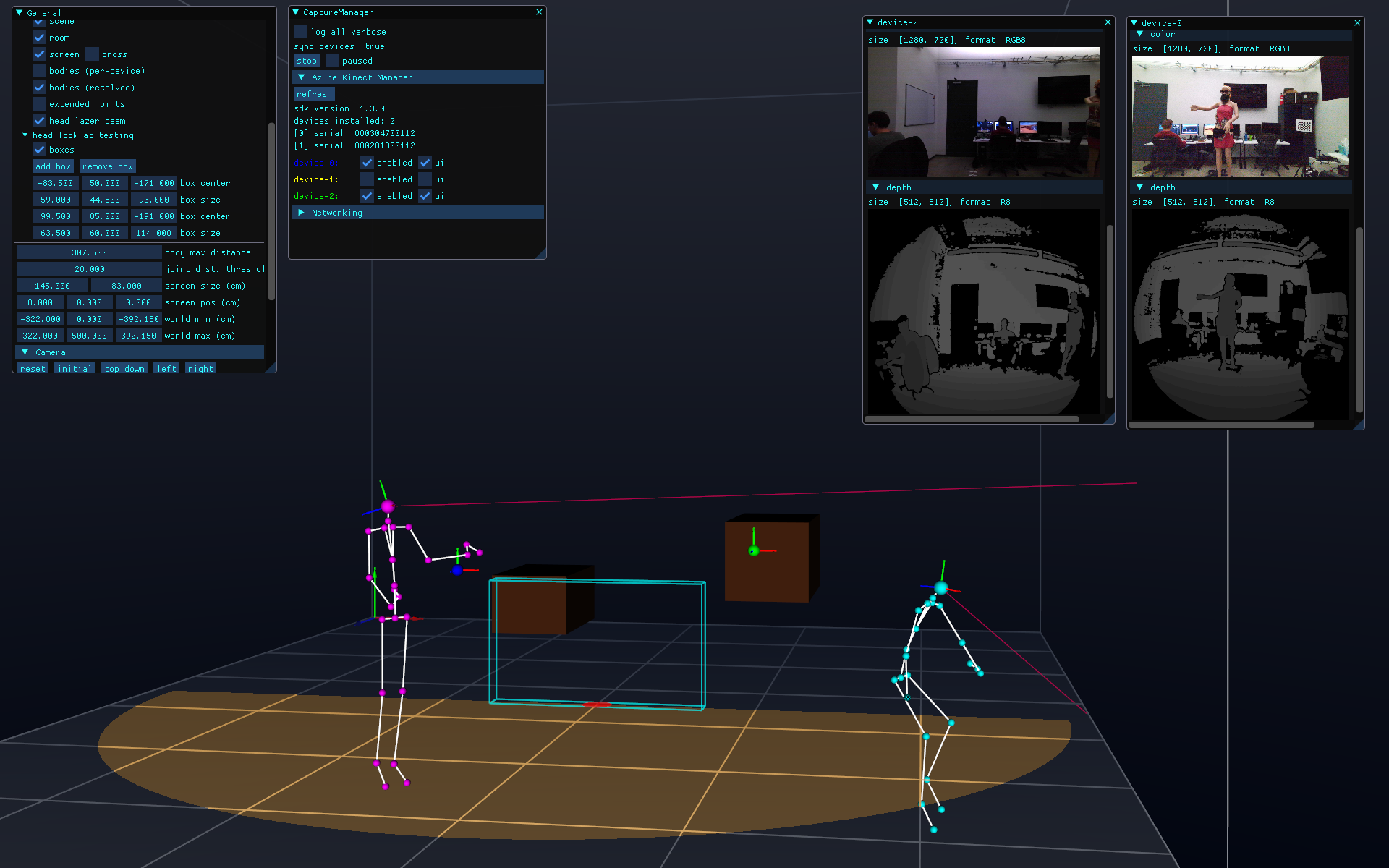The width and height of the screenshot is (1389, 868).
Task: Disable bodies (resolved) checkbox
Action: click(39, 88)
